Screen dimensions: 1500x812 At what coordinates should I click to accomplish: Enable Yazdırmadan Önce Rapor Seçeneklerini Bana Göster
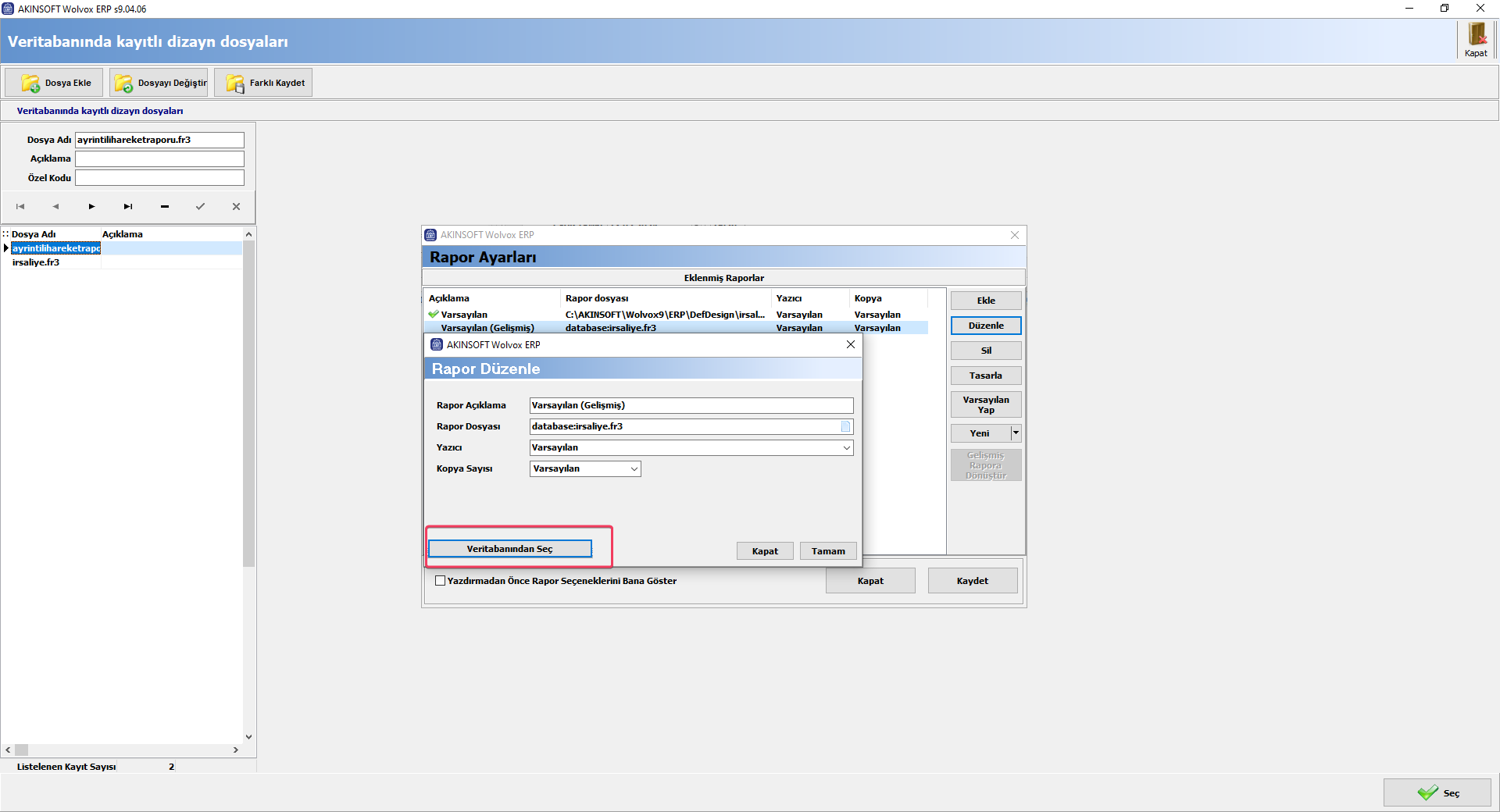[441, 581]
